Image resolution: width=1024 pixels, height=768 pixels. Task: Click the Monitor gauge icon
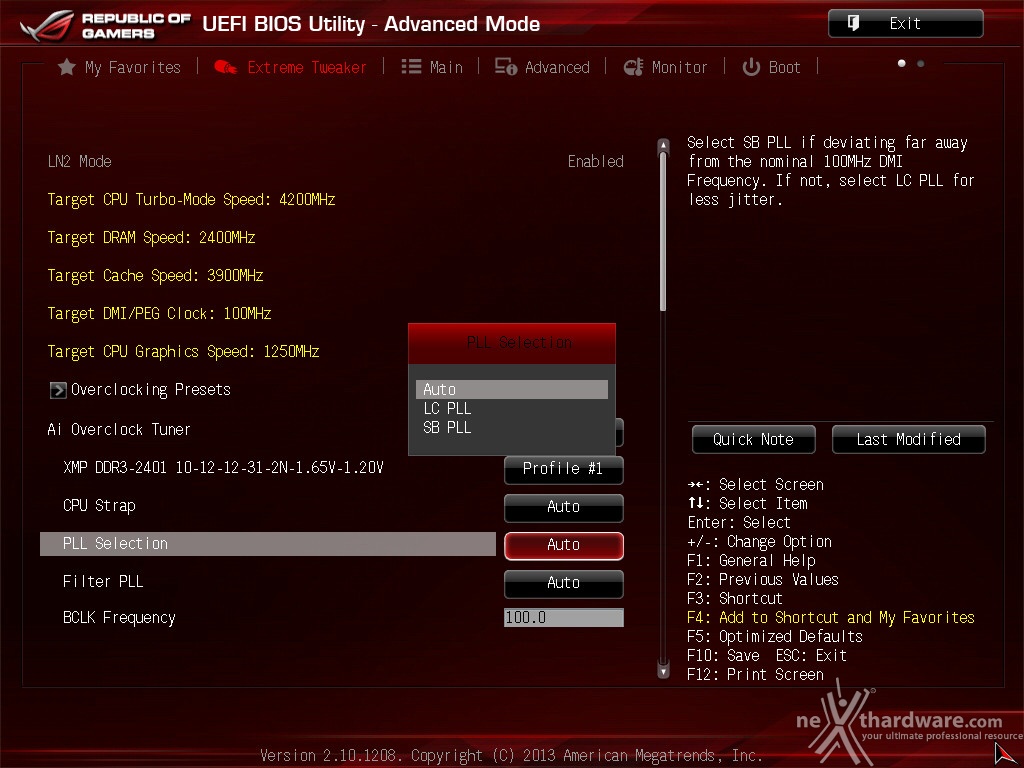[633, 67]
